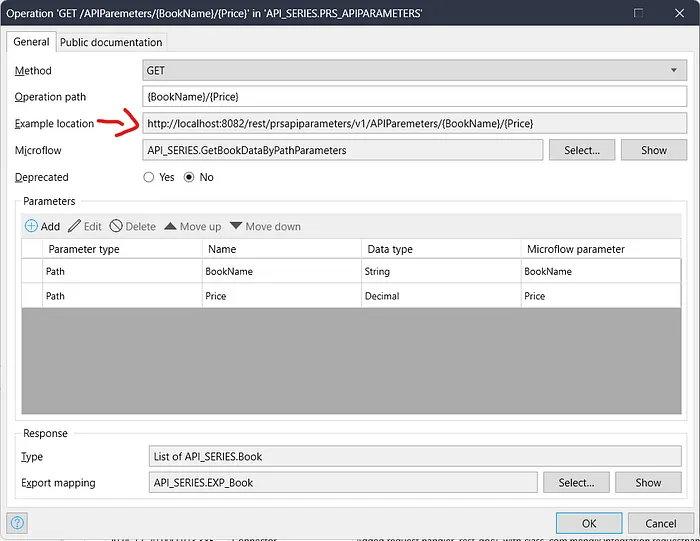Click Show button beside Microflow field
700x541 pixels.
653,150
